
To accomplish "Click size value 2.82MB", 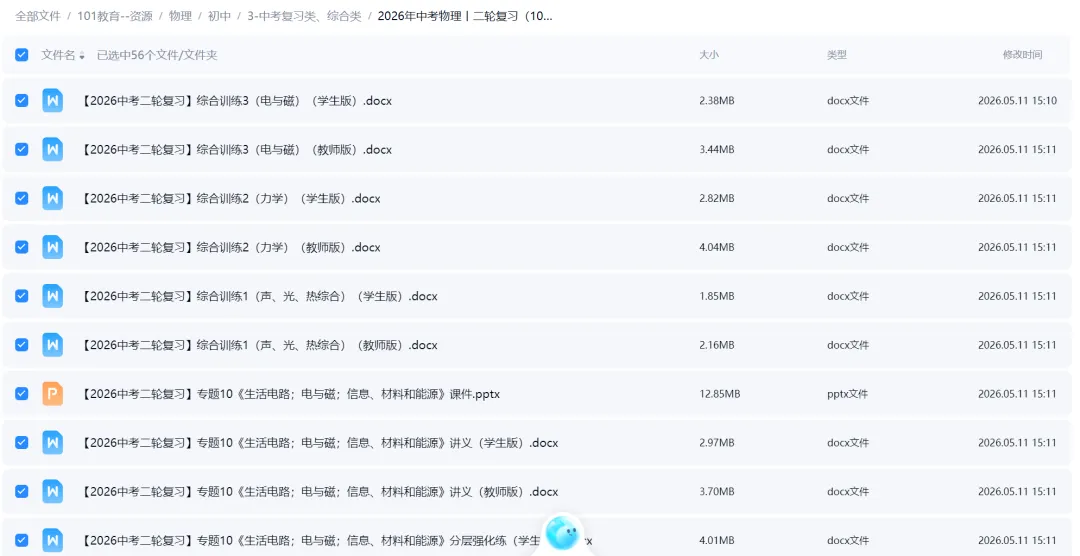I will pyautogui.click(x=717, y=198).
